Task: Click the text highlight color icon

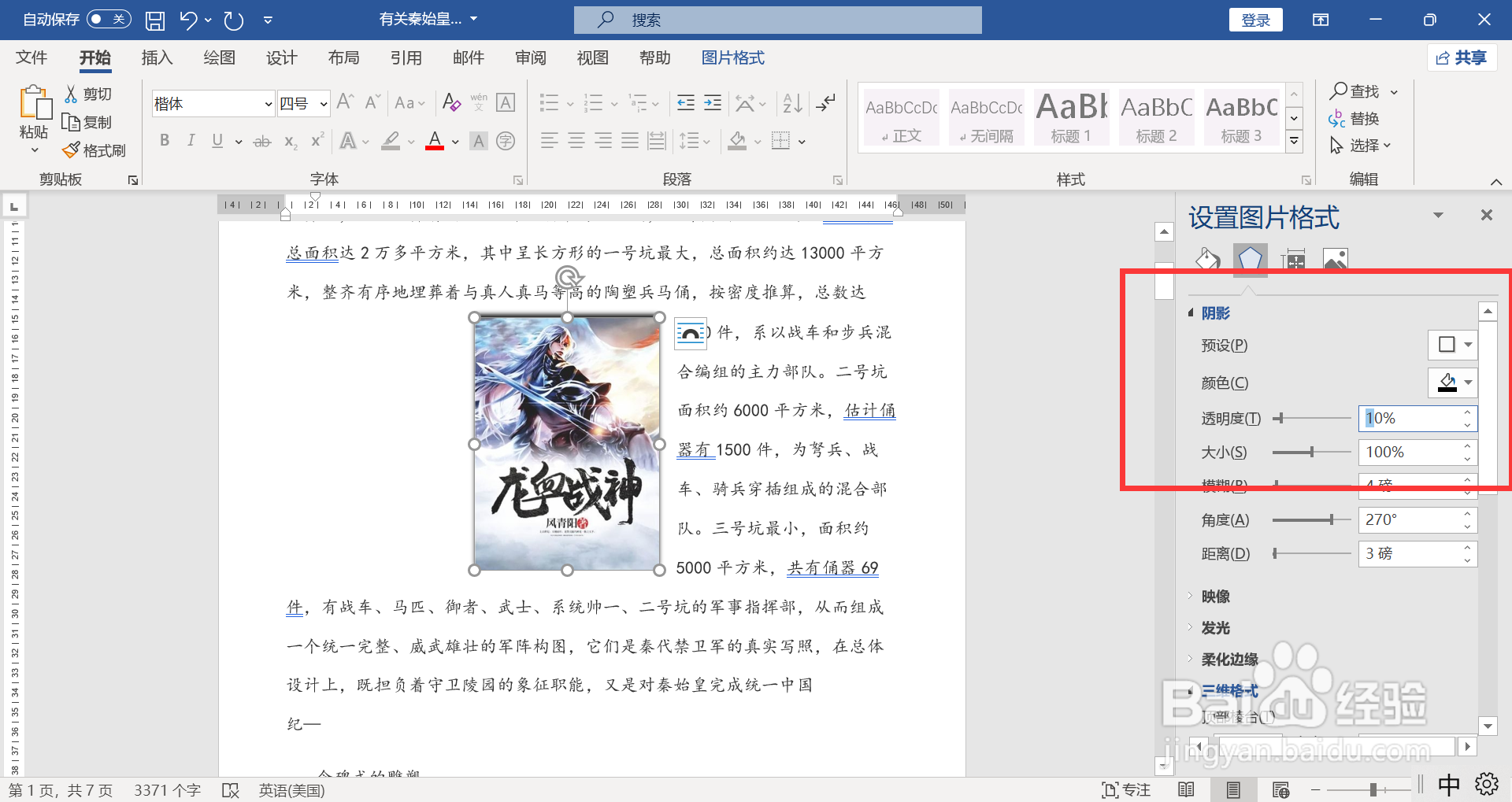Action: point(391,141)
